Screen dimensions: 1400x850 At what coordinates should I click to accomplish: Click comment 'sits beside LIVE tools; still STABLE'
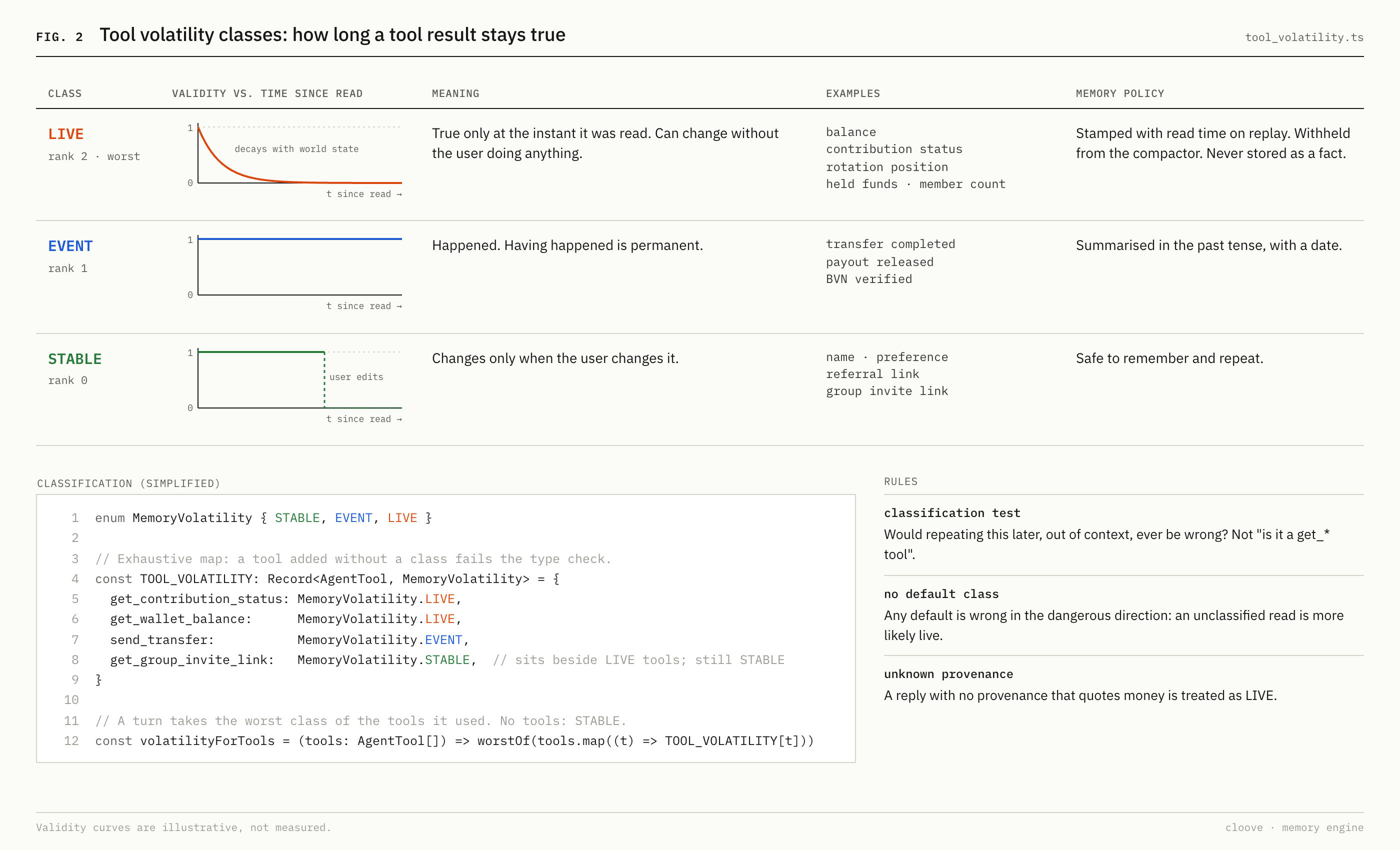pyautogui.click(x=638, y=659)
